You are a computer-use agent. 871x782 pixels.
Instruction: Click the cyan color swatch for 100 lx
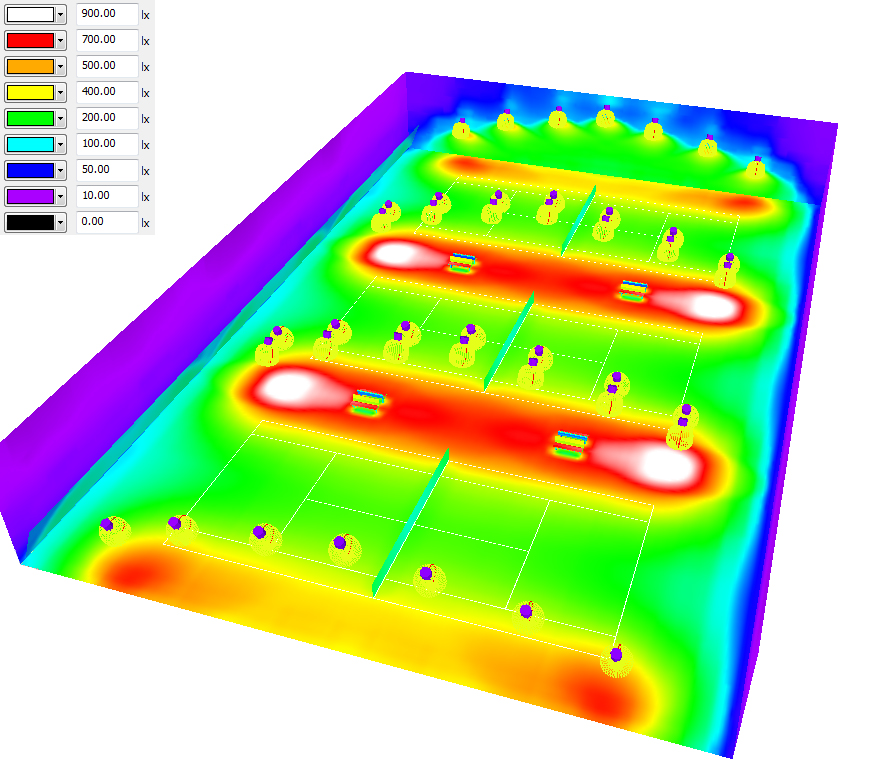click(30, 144)
